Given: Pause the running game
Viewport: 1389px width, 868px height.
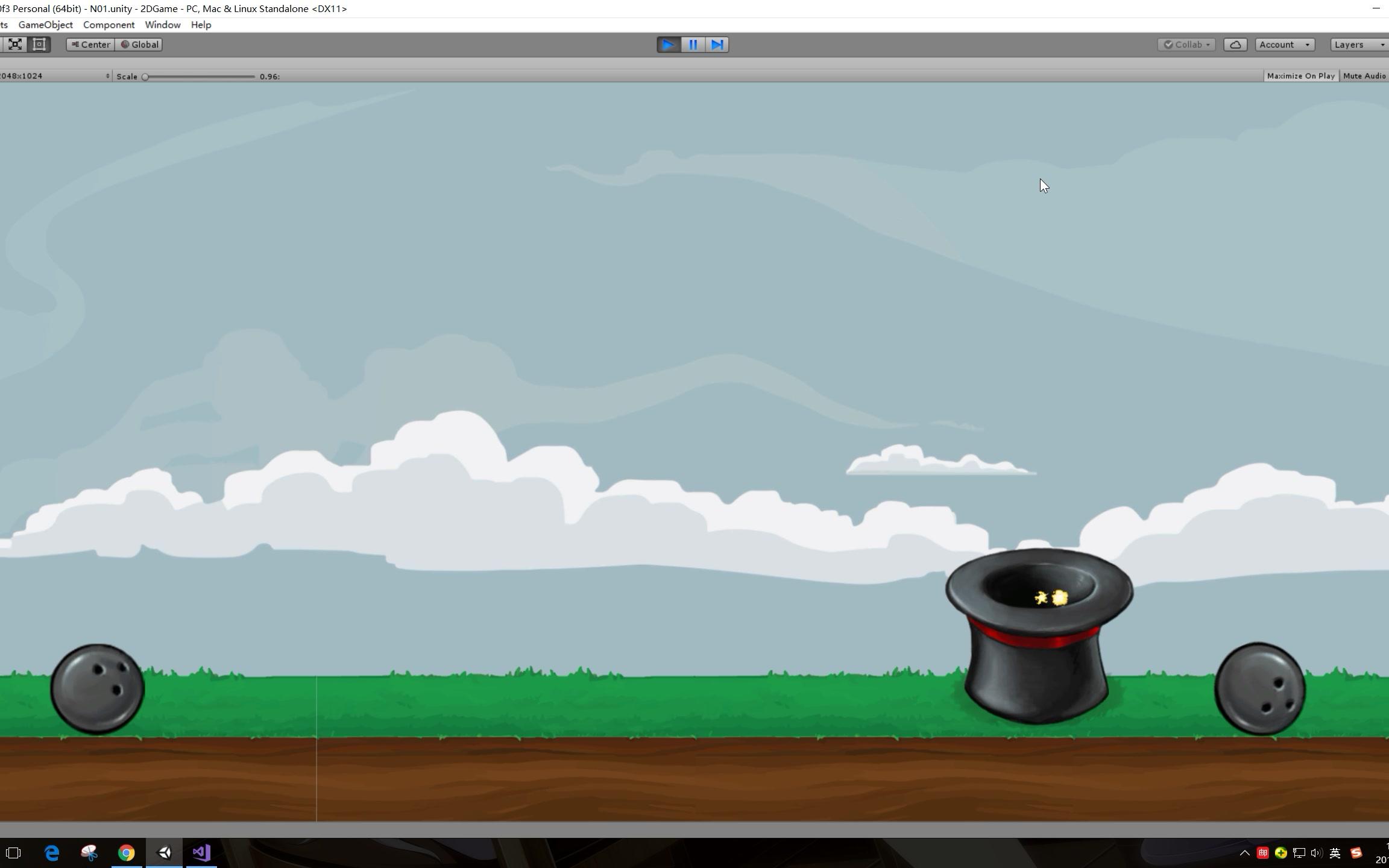Looking at the screenshot, I should (x=693, y=45).
